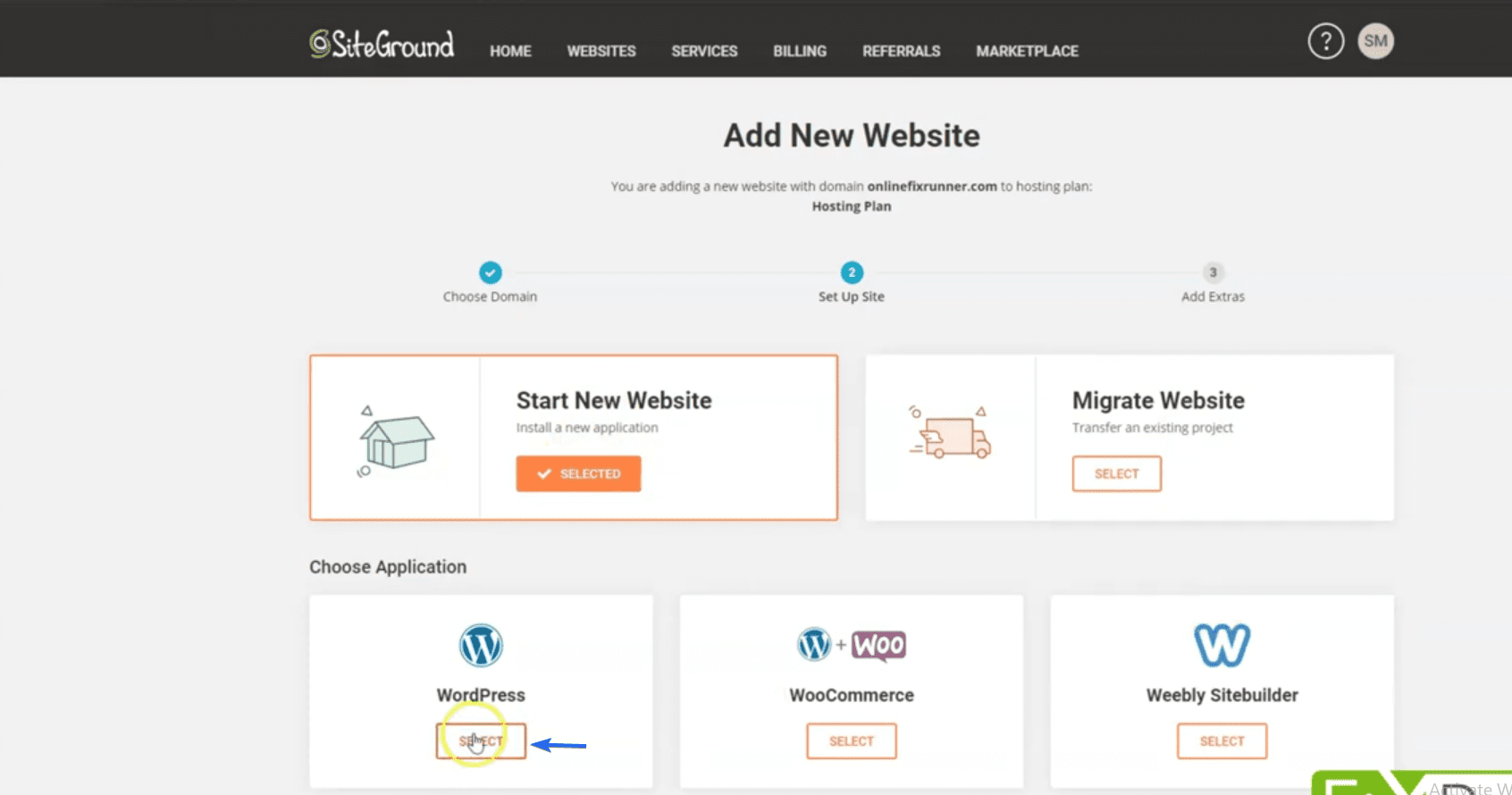Screen dimensions: 1512x795
Task: Open the SERVICES menu
Action: pos(704,51)
